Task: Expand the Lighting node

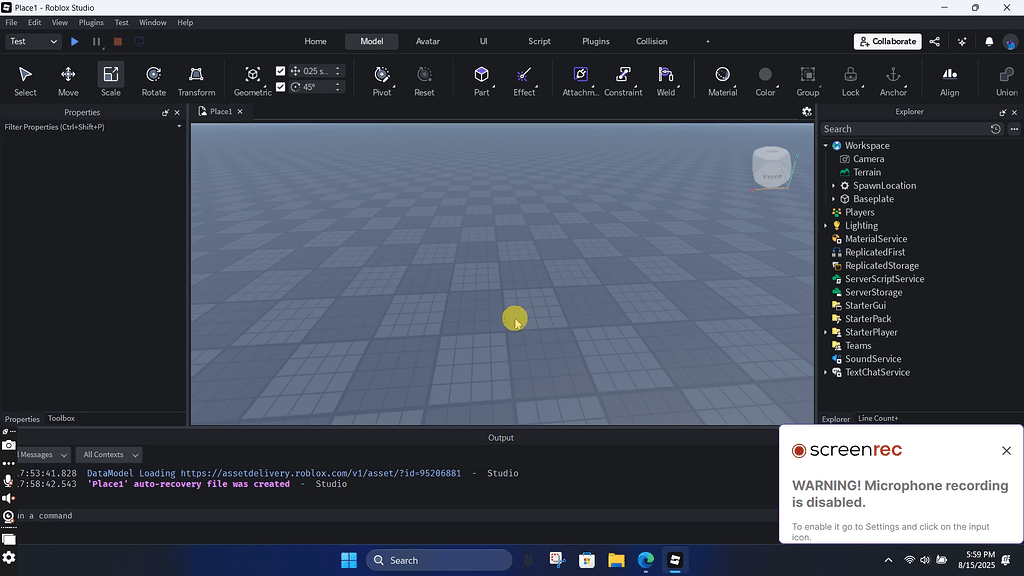Action: click(825, 225)
